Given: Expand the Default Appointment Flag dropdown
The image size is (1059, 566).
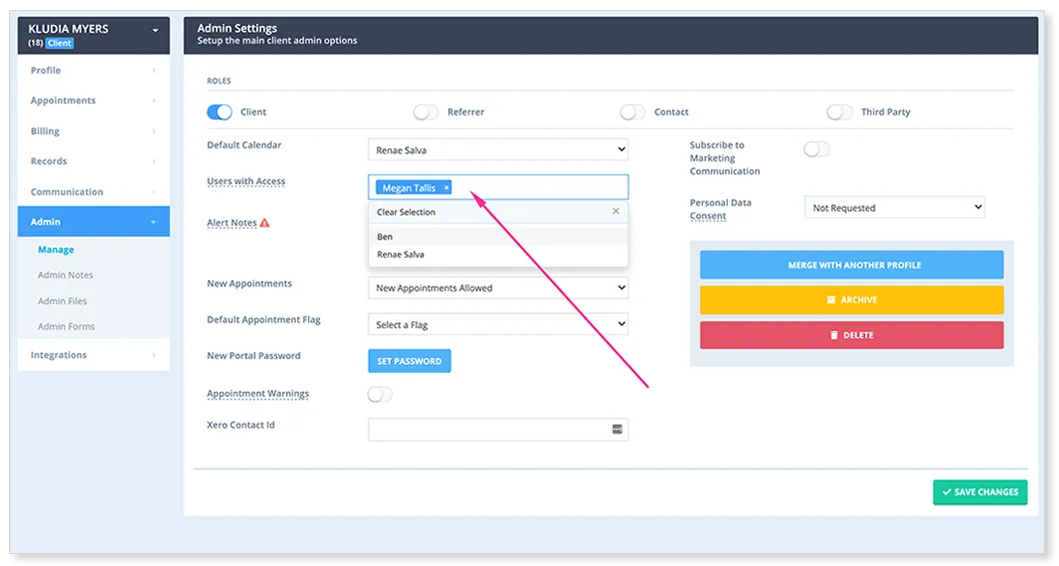Looking at the screenshot, I should coord(498,324).
